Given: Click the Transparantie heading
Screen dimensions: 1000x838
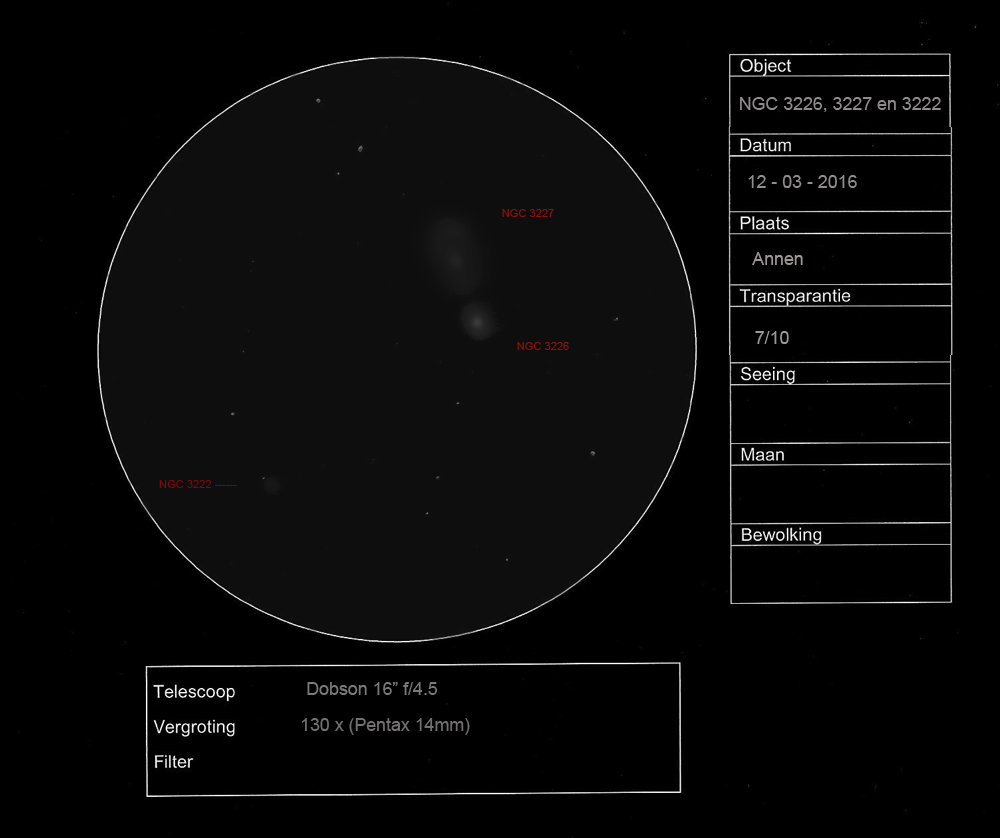Looking at the screenshot, I should tap(795, 296).
